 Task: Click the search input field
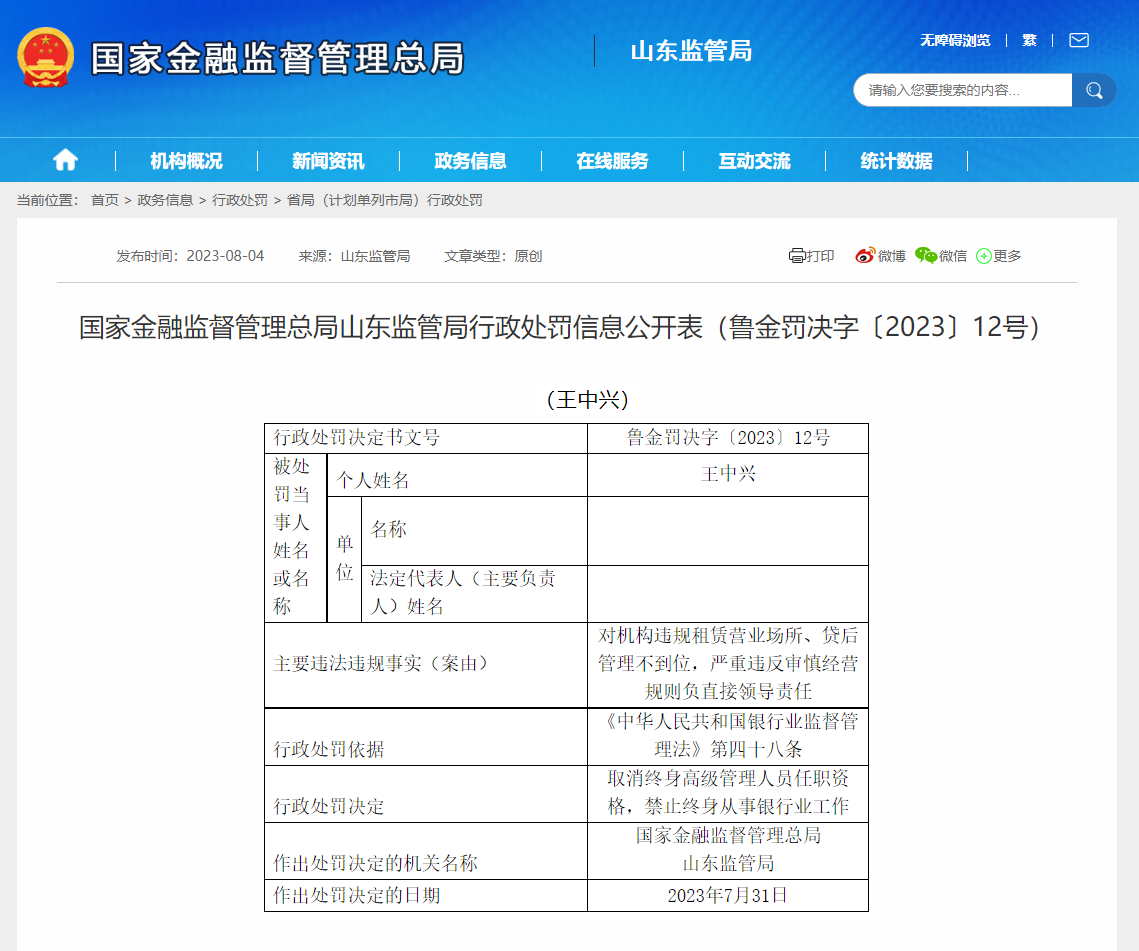pyautogui.click(x=960, y=90)
